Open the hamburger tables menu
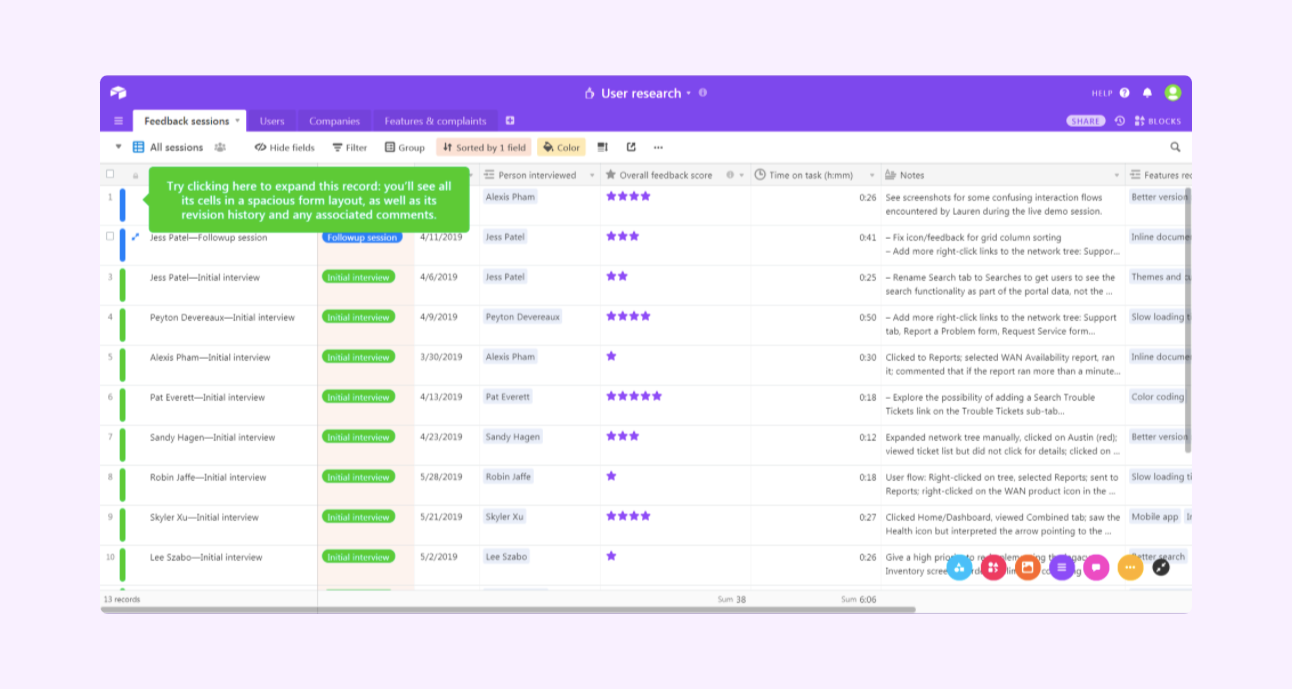Image resolution: width=1292 pixels, height=689 pixels. (x=118, y=121)
